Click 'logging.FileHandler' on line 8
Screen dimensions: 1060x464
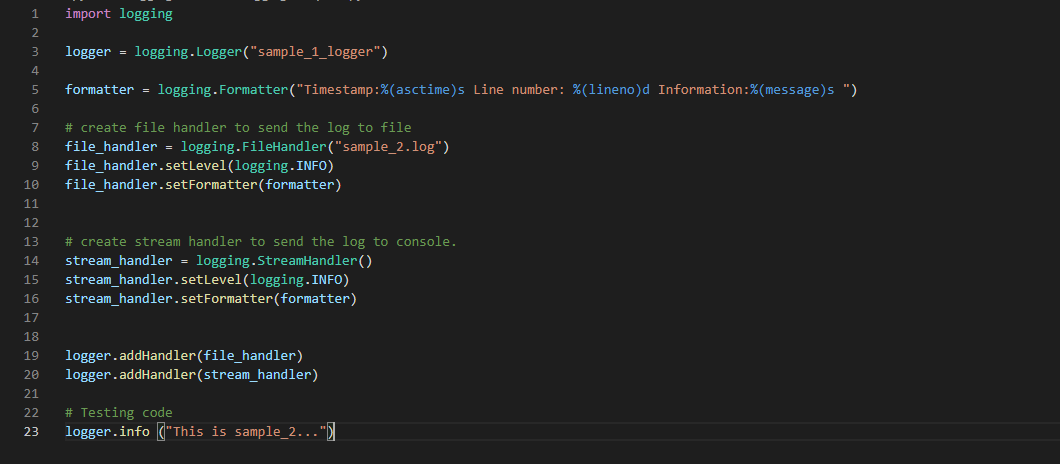click(x=254, y=147)
